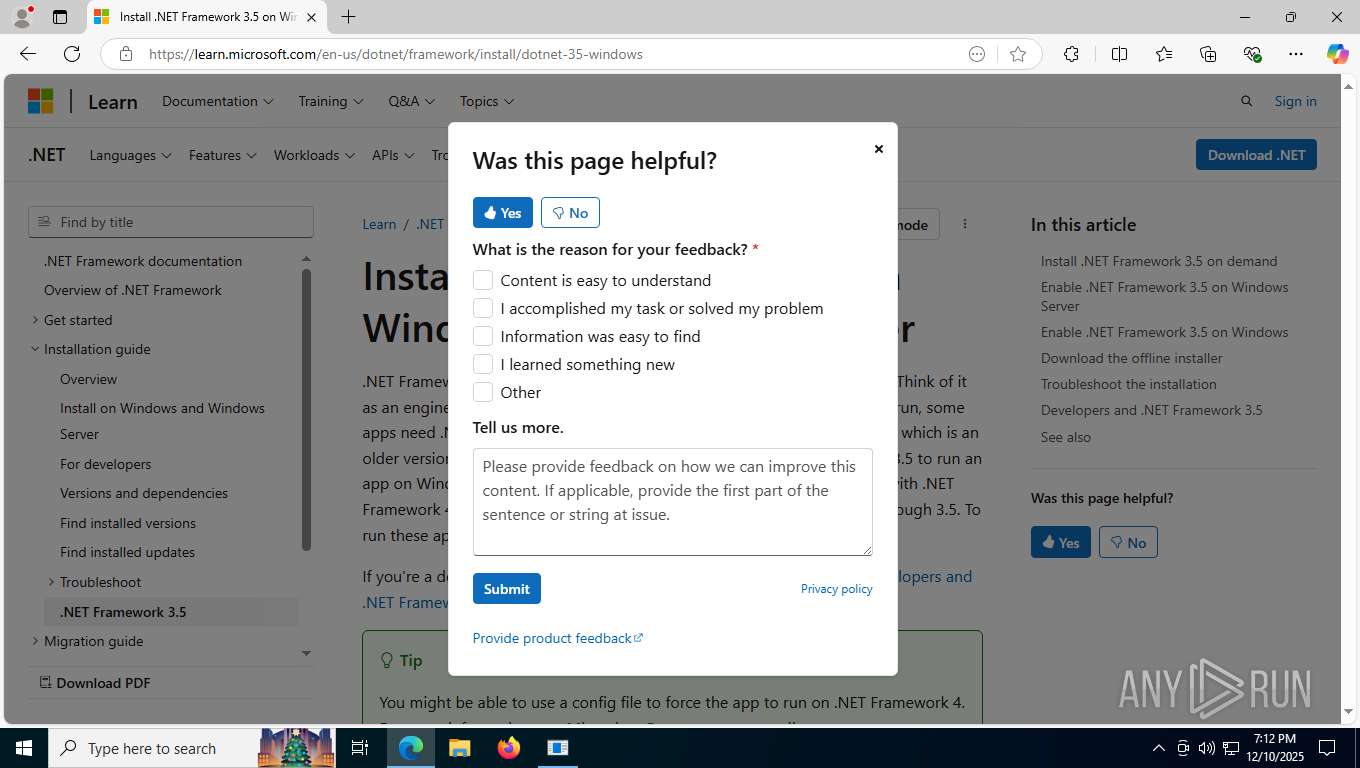This screenshot has width=1360, height=768.
Task: Click Sign in
Action: click(x=1295, y=101)
